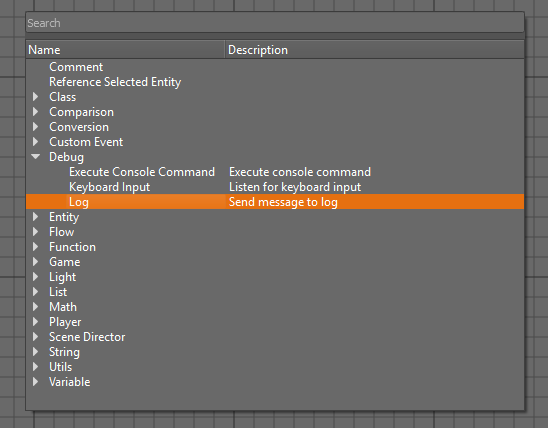Expand the Flow category arrow
Image resolution: width=548 pixels, height=428 pixels.
(x=35, y=232)
